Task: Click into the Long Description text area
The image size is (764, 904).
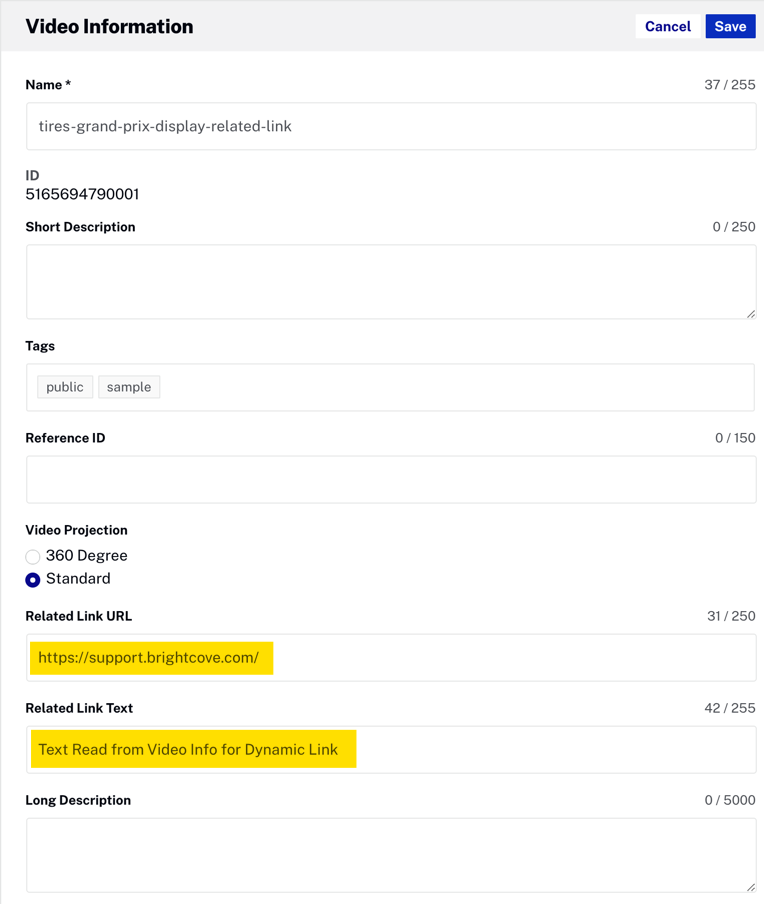Action: click(x=390, y=854)
